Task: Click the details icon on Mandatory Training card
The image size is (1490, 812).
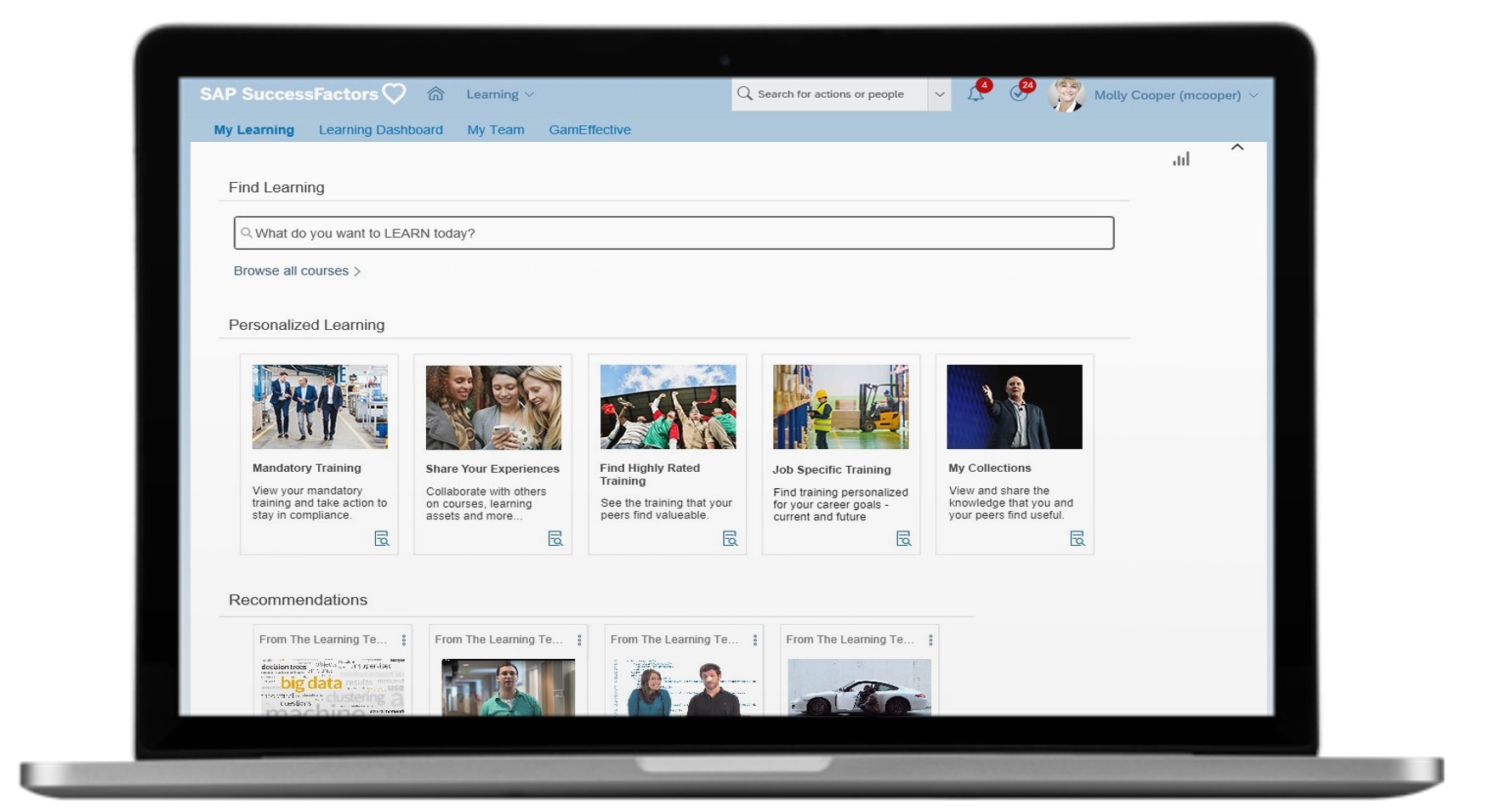Action: pyautogui.click(x=382, y=539)
